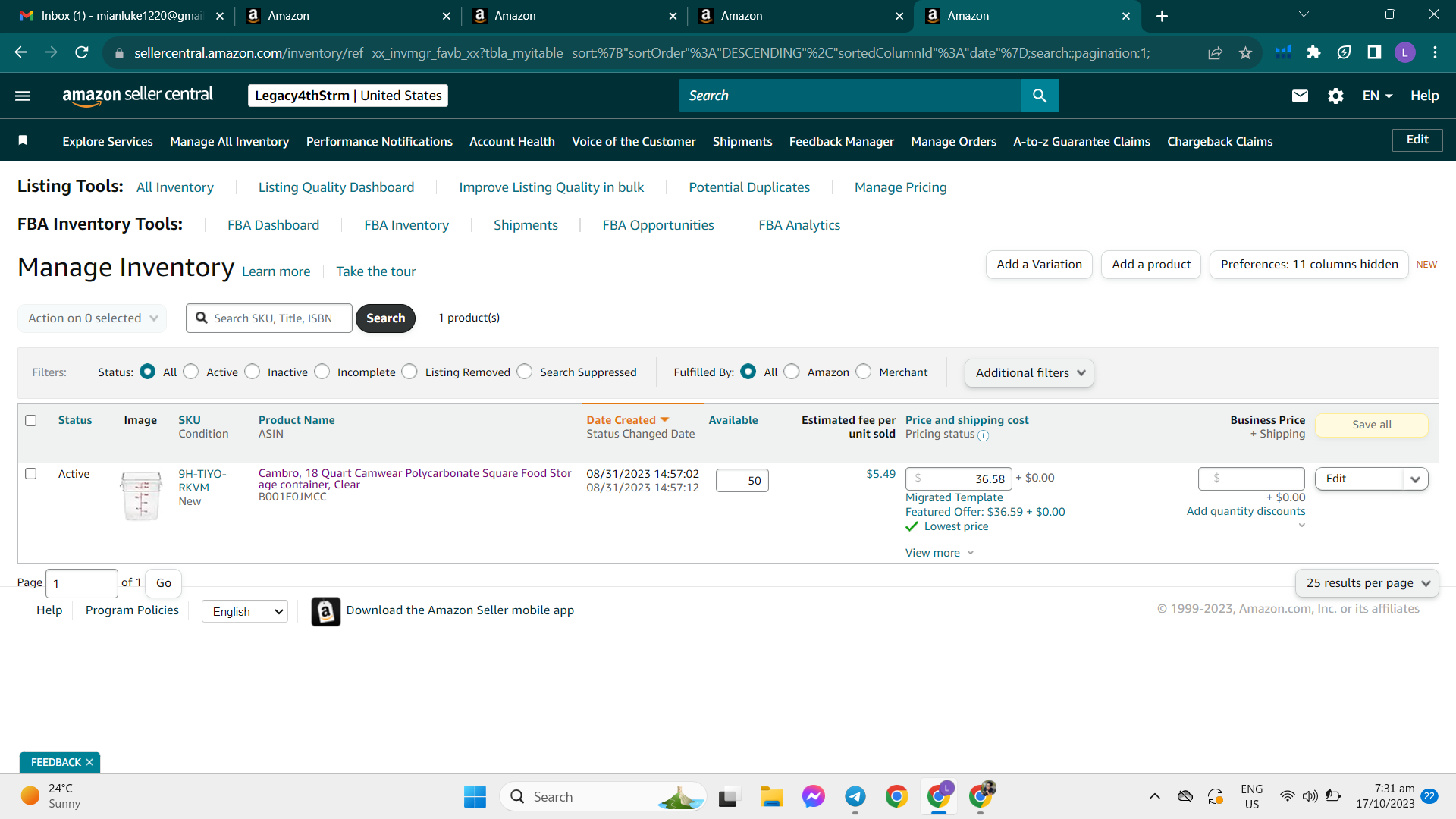Click the price field showing 36.58

pyautogui.click(x=959, y=479)
